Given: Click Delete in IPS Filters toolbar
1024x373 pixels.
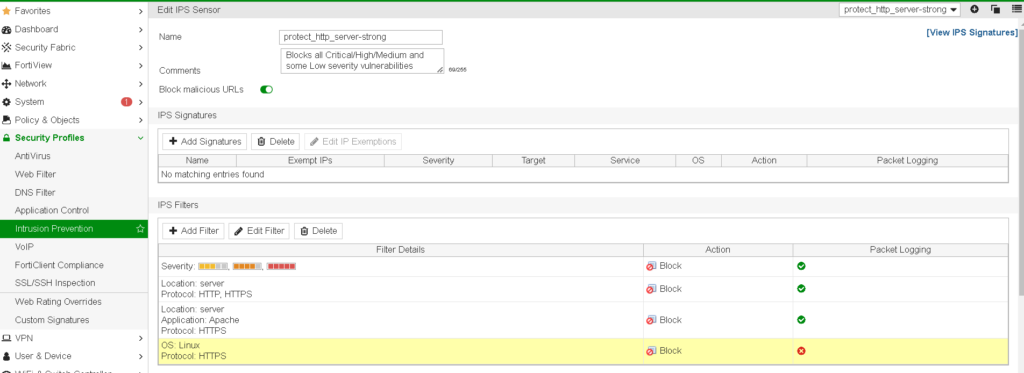Looking at the screenshot, I should (x=318, y=231).
